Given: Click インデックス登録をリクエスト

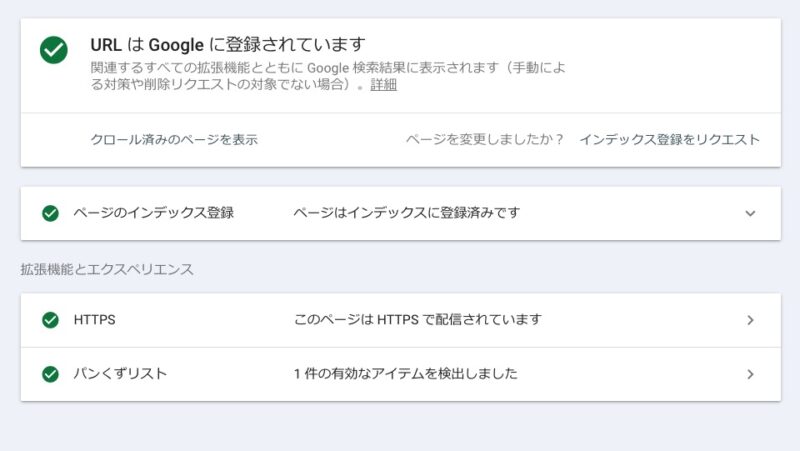Looking at the screenshot, I should pos(669,139).
